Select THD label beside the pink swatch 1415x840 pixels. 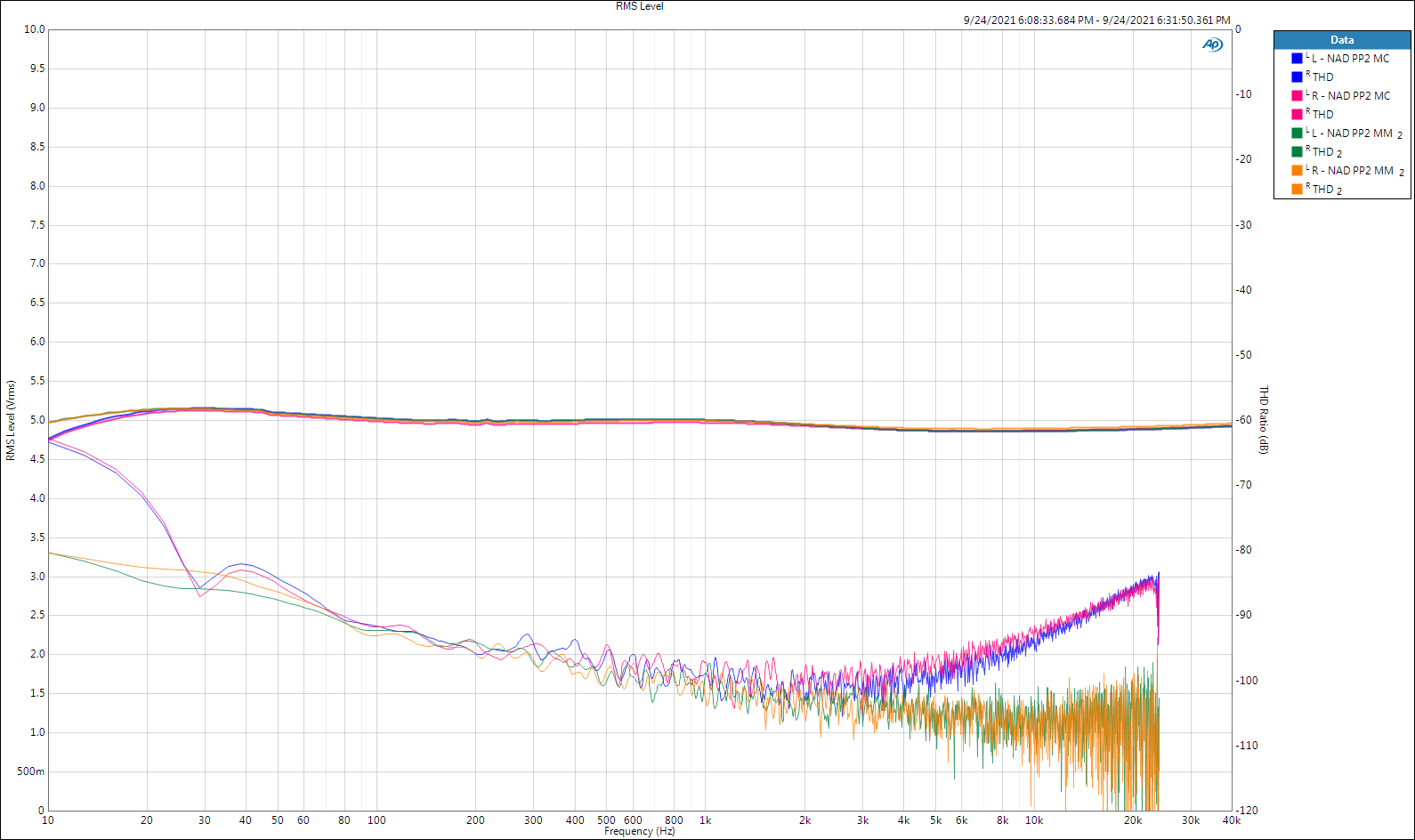tap(1322, 115)
